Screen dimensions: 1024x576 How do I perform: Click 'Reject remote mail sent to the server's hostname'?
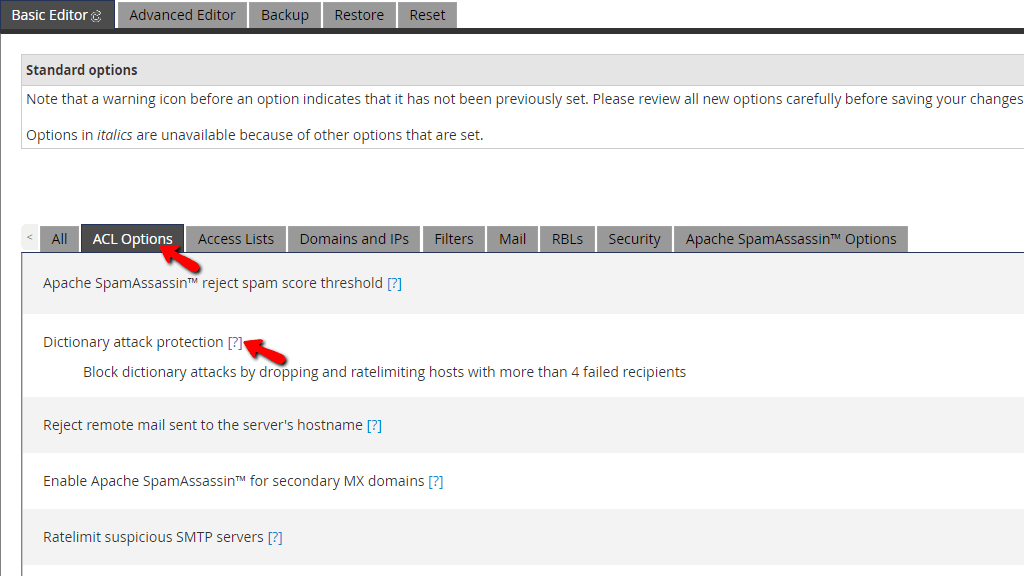click(x=202, y=425)
